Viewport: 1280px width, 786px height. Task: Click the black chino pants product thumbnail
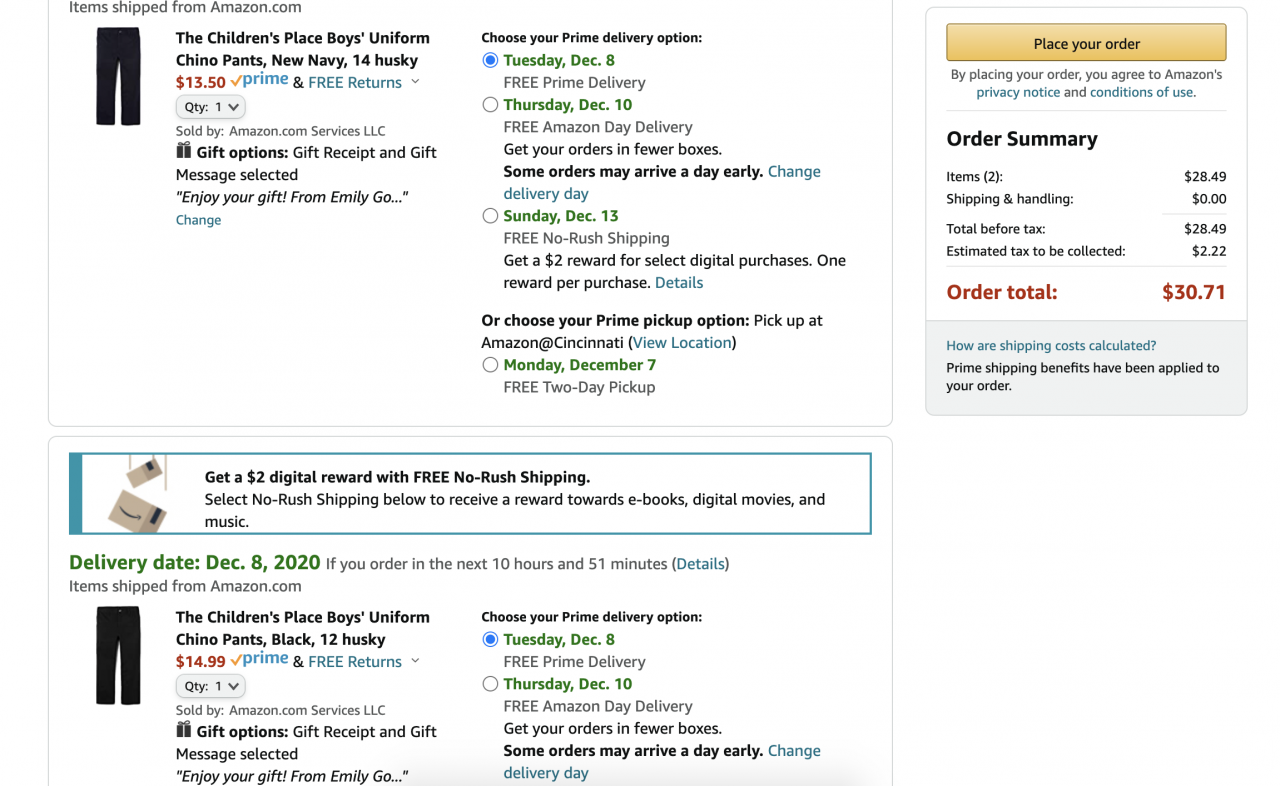click(x=119, y=656)
